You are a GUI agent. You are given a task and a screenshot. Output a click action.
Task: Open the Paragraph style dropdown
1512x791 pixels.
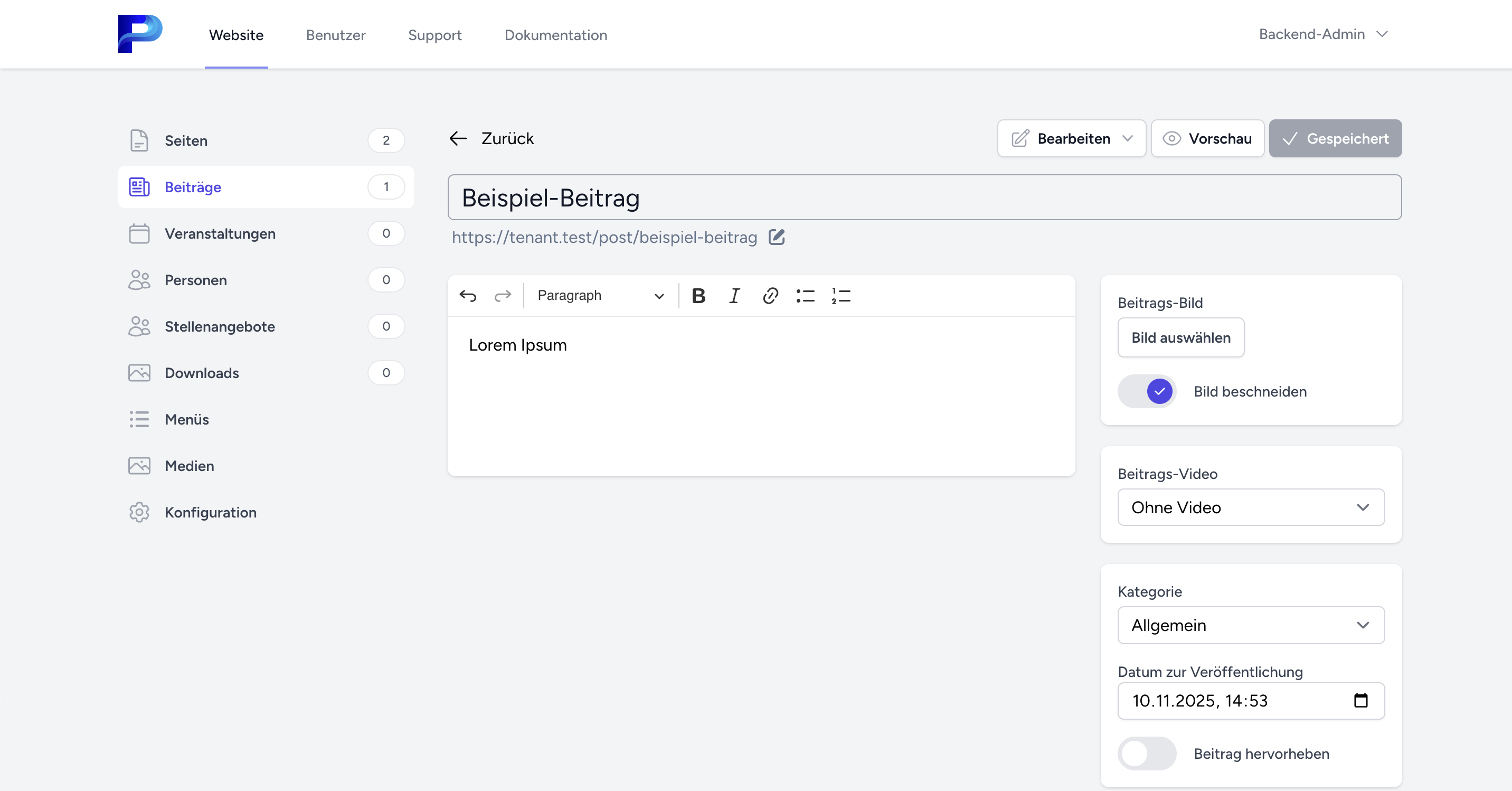(x=600, y=296)
